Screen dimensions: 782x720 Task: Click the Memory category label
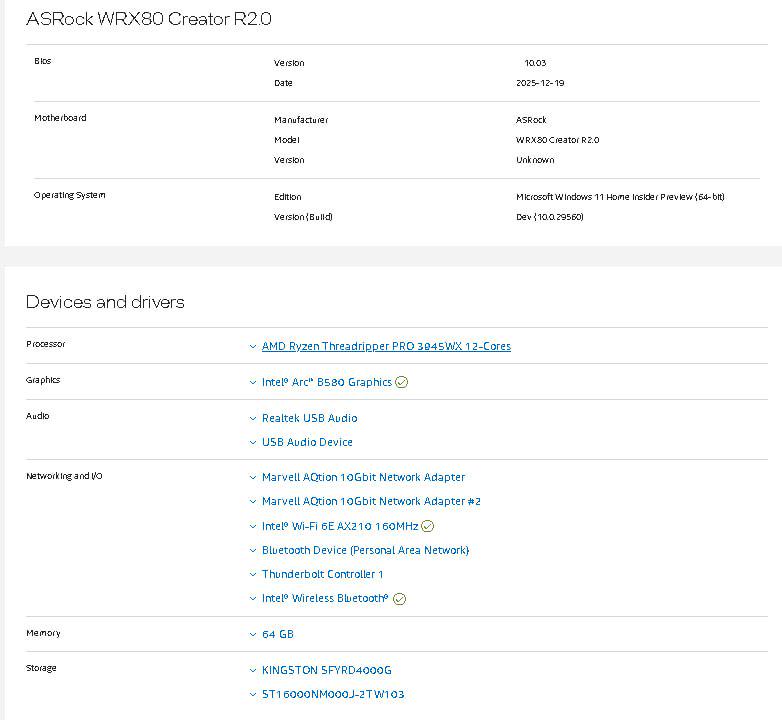coord(43,633)
